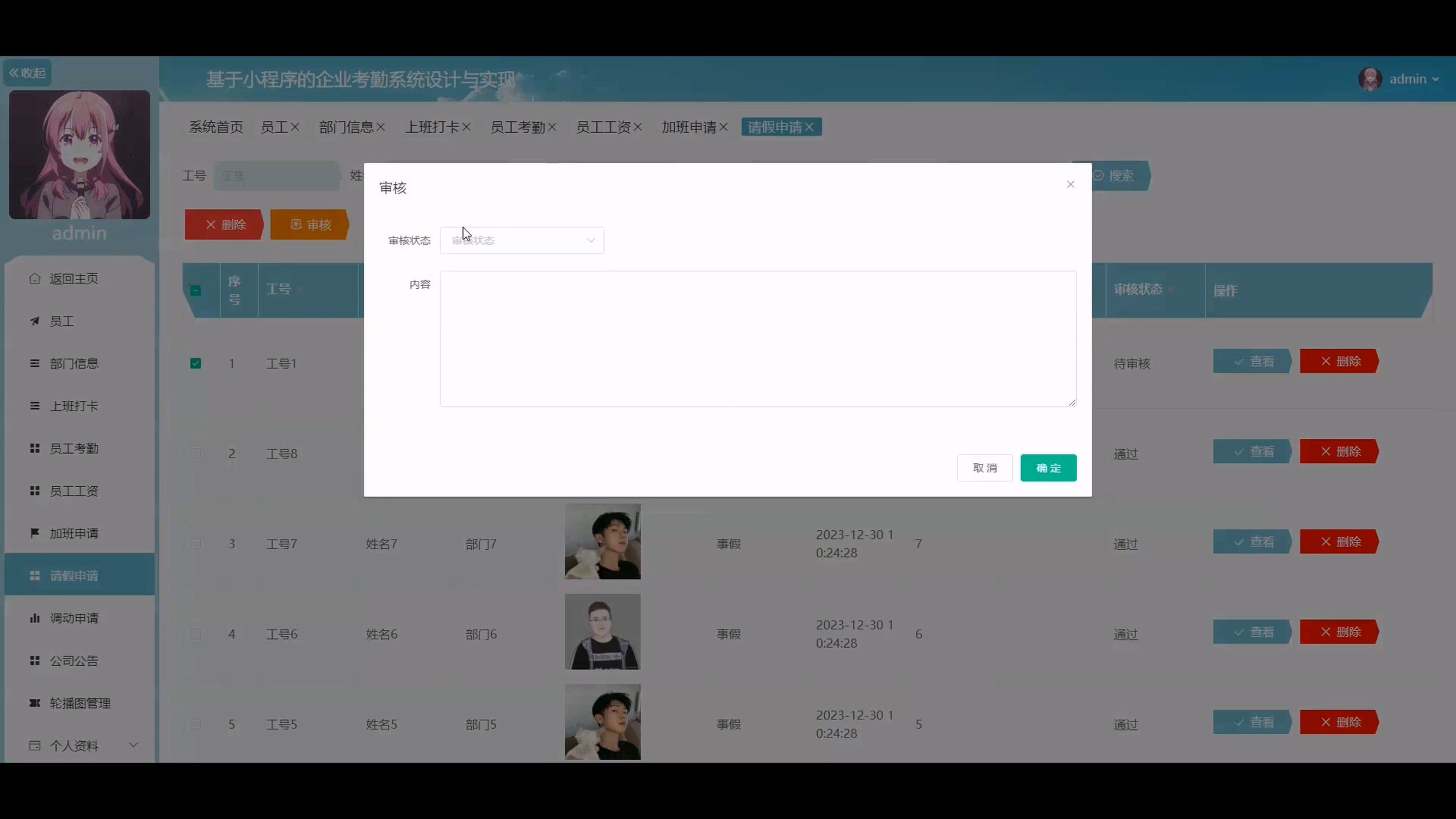Click 删除 for row 工号6
Image resolution: width=1456 pixels, height=819 pixels.
(1339, 632)
